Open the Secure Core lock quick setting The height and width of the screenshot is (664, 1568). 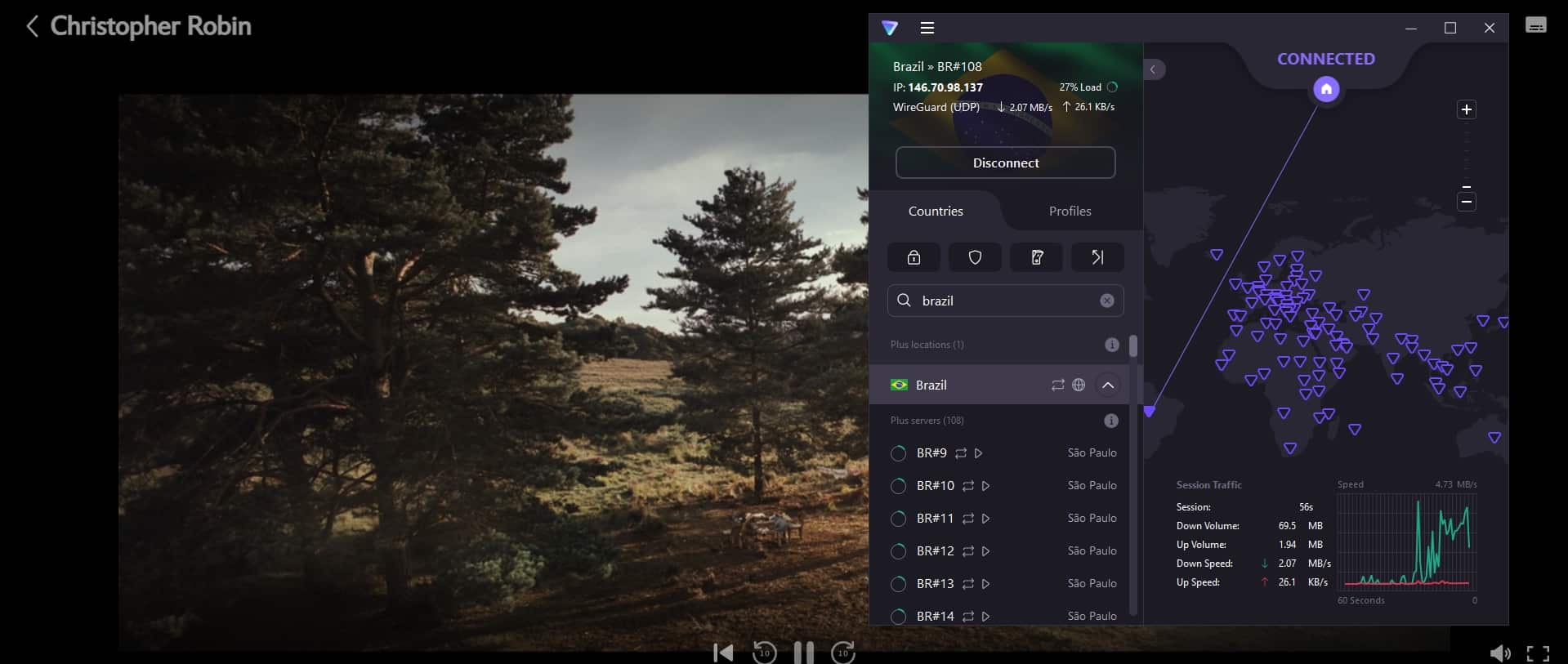[x=914, y=257]
